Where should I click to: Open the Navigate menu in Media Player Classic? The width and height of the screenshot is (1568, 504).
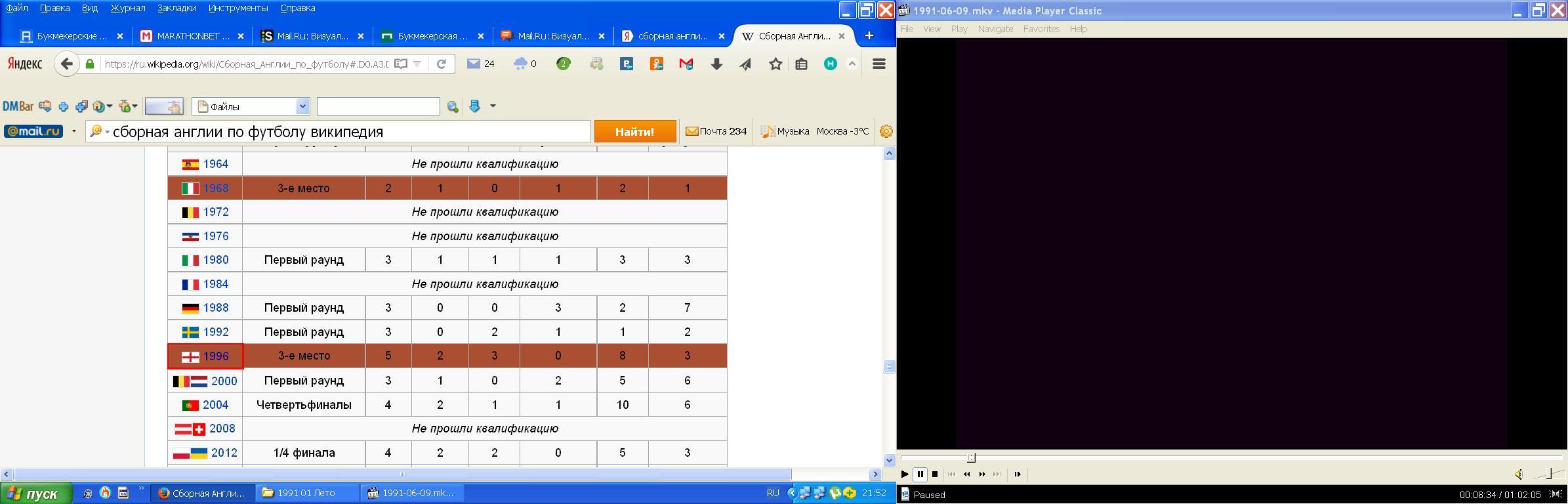[995, 29]
